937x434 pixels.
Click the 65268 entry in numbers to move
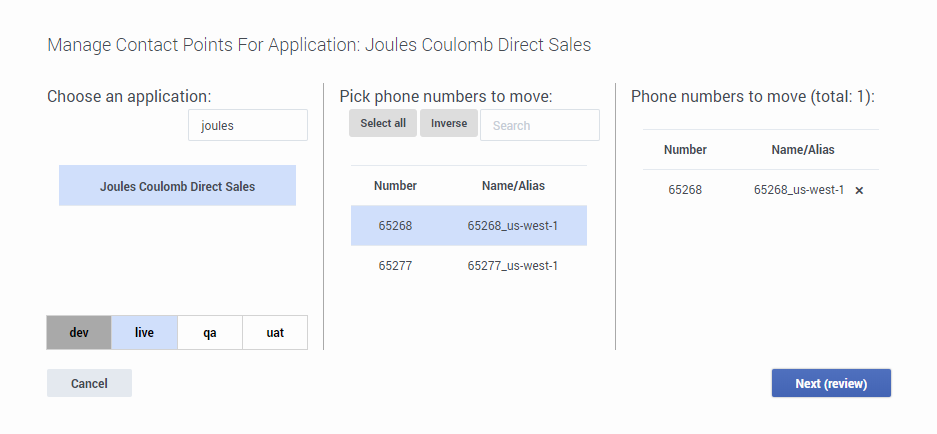685,190
